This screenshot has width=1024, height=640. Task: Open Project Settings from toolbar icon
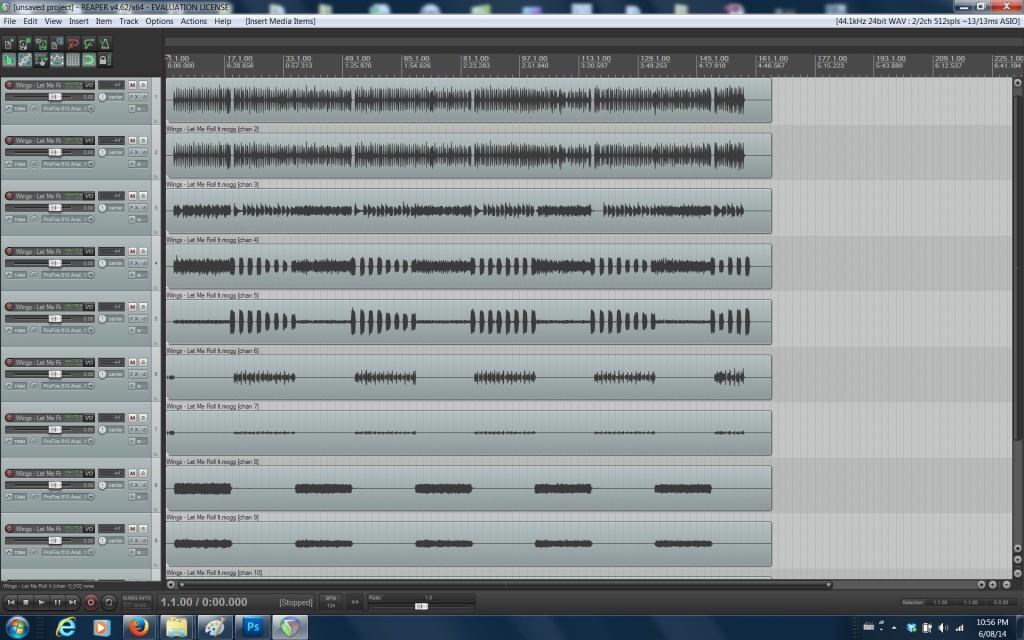[57, 44]
